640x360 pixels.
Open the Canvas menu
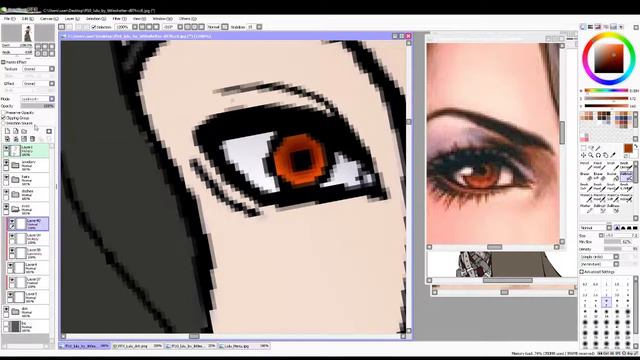[49, 19]
